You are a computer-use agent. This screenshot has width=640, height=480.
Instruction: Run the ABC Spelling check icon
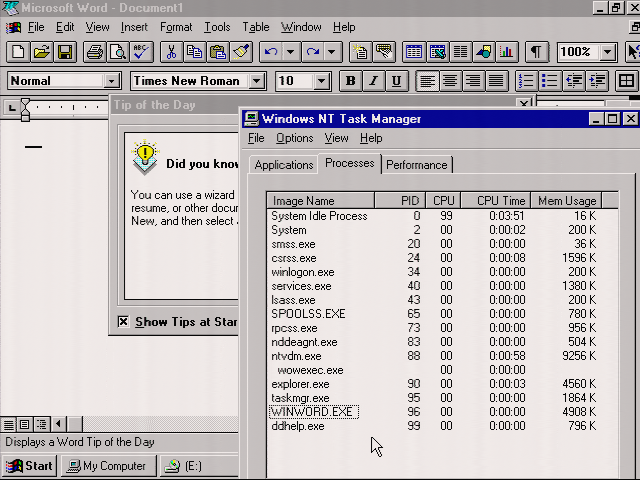[x=142, y=52]
